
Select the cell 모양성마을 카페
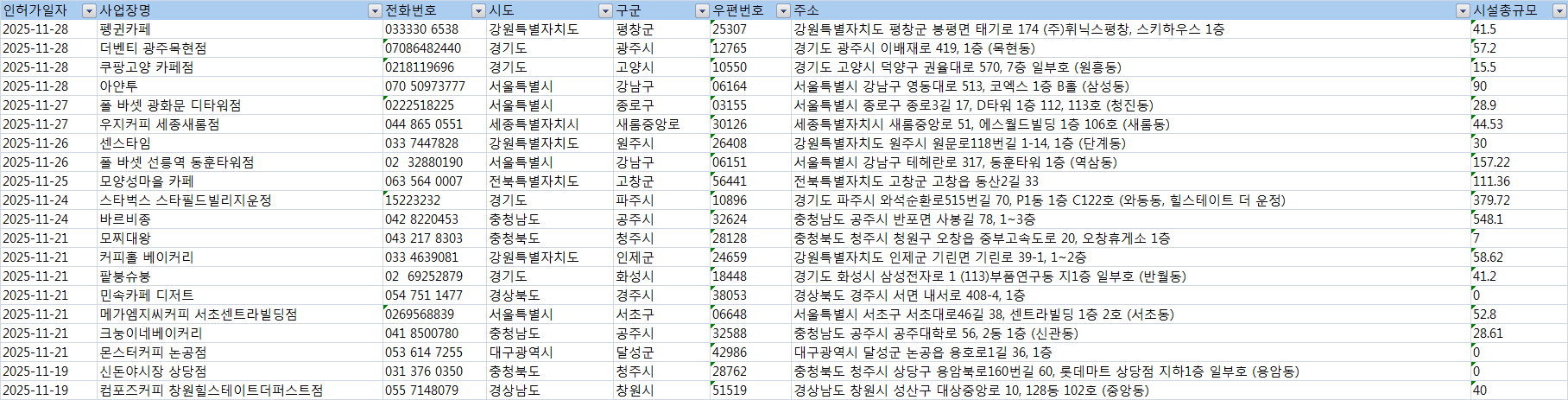click(239, 181)
